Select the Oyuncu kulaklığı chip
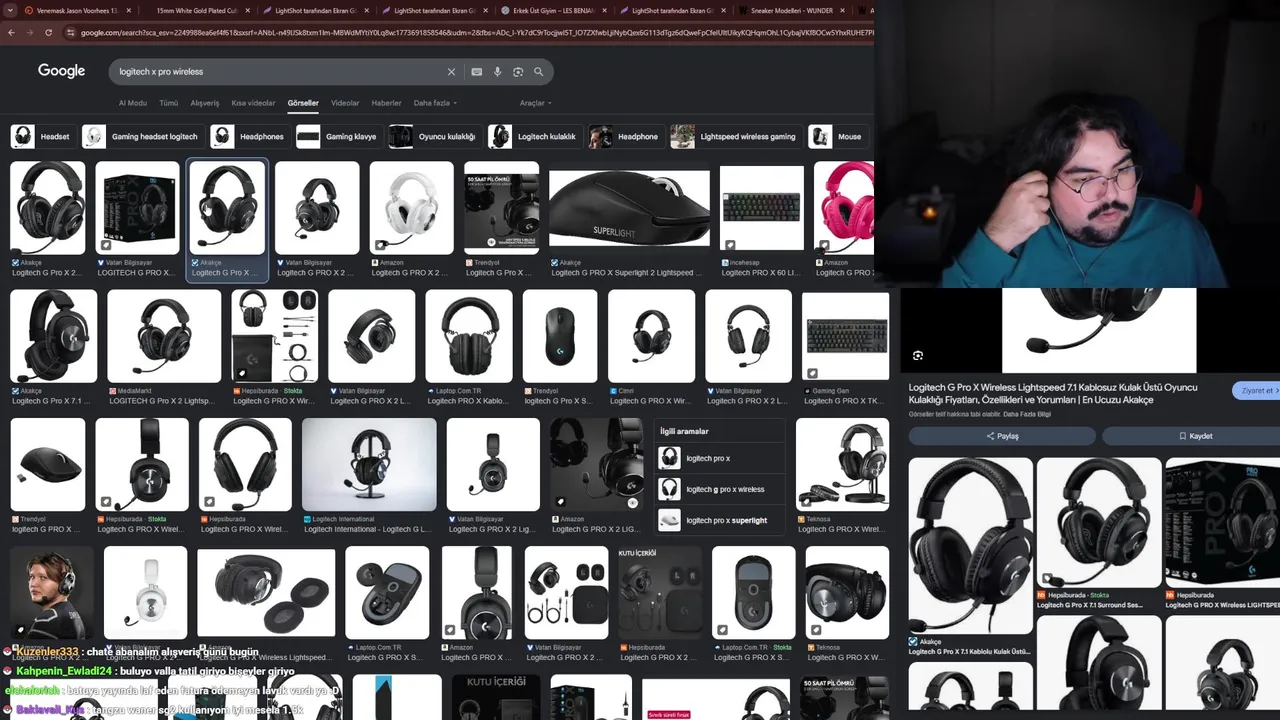This screenshot has width=1280, height=720. pos(433,136)
